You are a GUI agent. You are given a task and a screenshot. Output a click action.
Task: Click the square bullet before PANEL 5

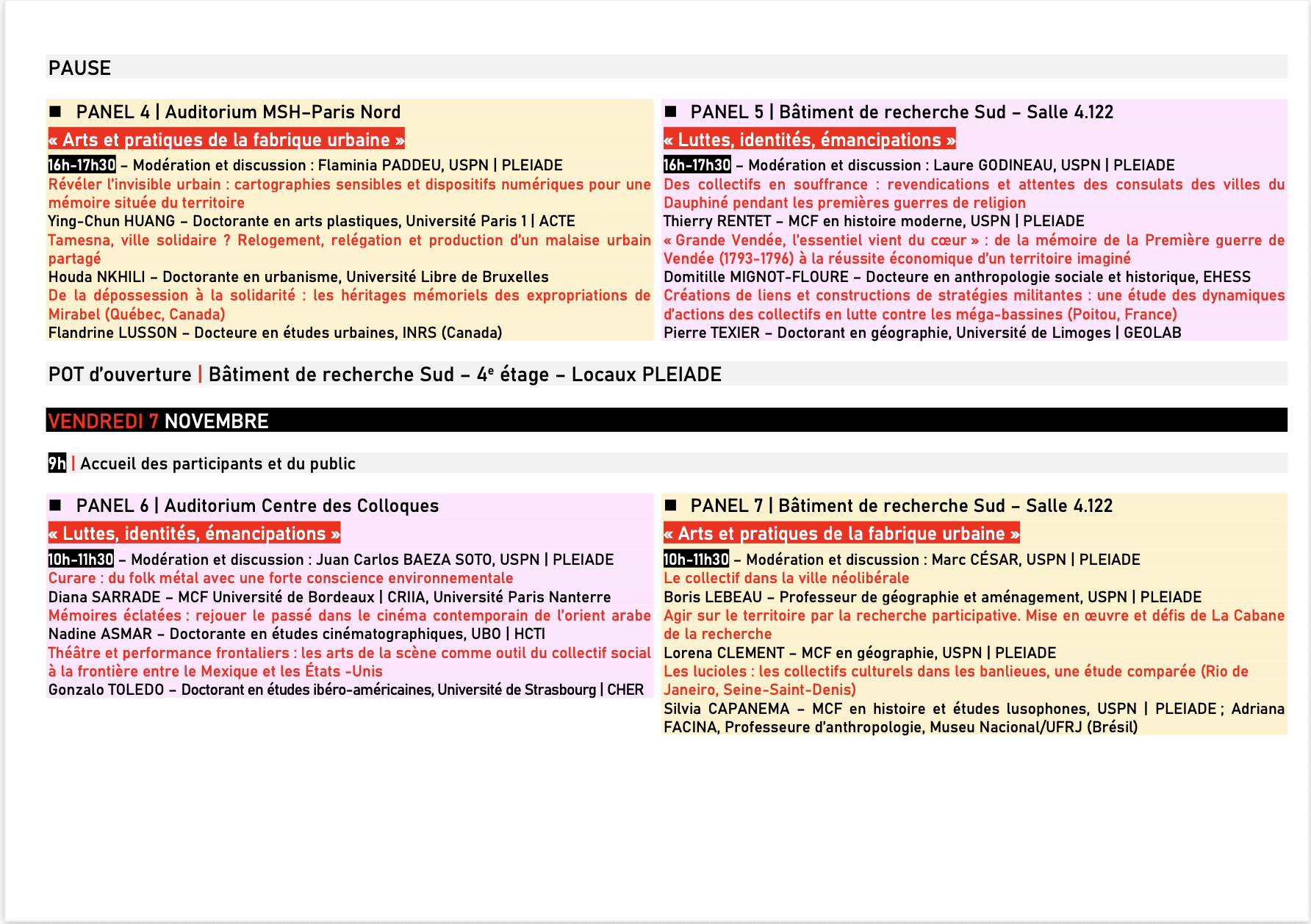pos(670,112)
